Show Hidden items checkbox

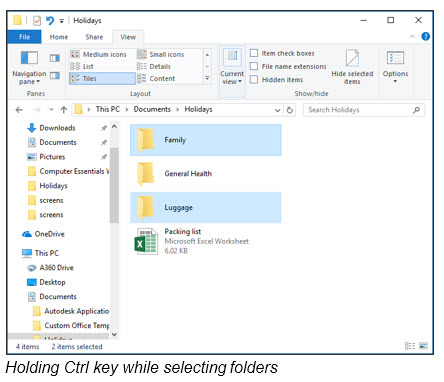click(x=254, y=79)
